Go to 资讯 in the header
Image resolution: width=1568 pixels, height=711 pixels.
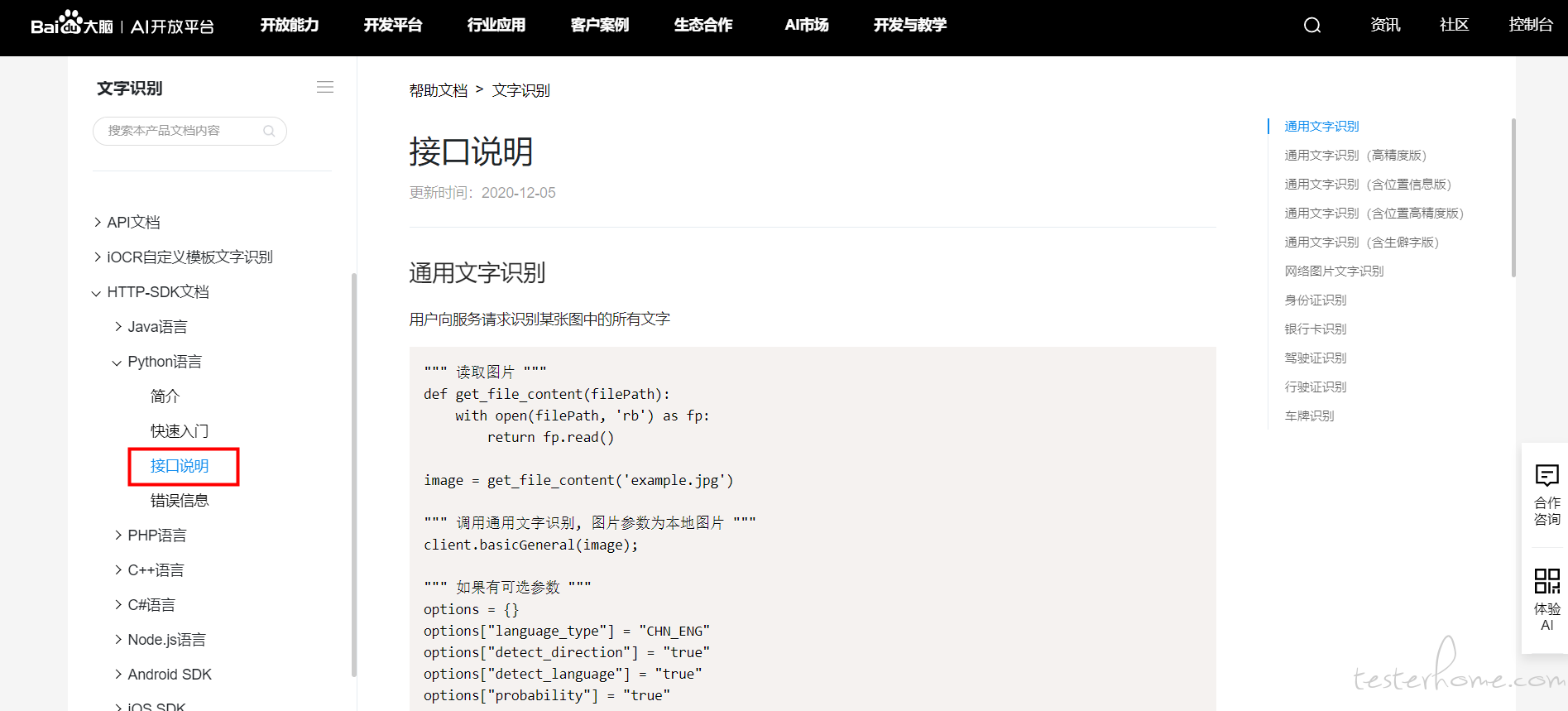[1385, 25]
